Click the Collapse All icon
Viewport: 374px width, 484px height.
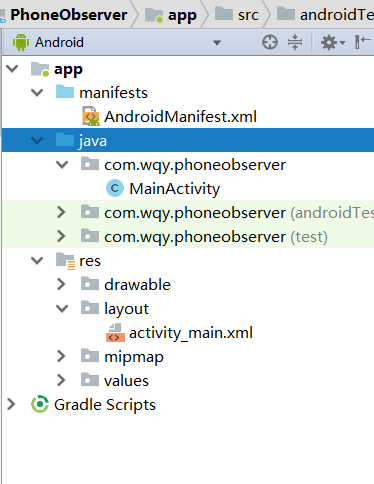(295, 42)
